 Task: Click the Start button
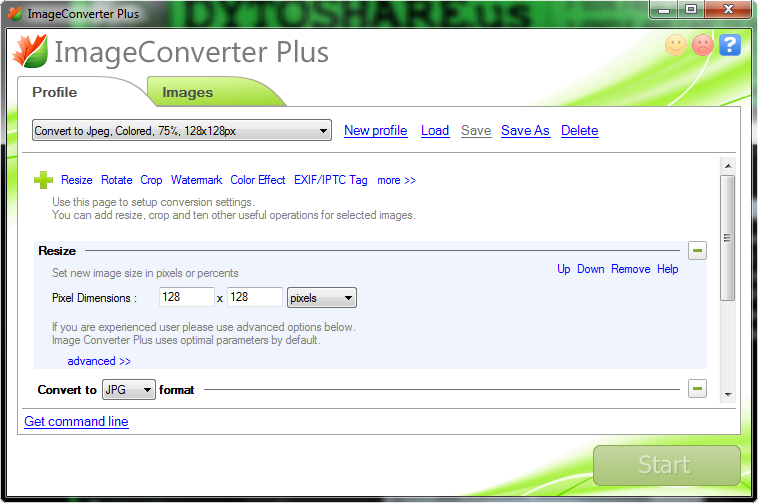click(x=667, y=465)
